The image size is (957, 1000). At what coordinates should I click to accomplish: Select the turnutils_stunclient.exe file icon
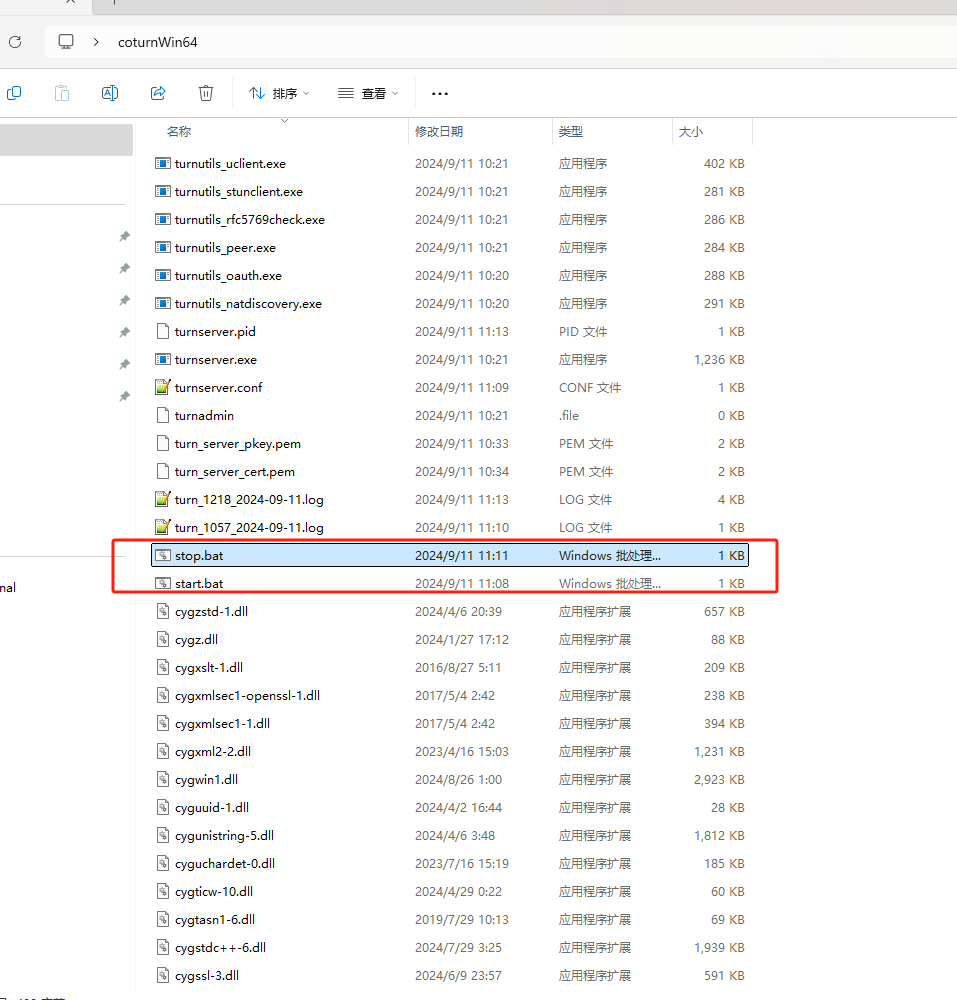[163, 191]
